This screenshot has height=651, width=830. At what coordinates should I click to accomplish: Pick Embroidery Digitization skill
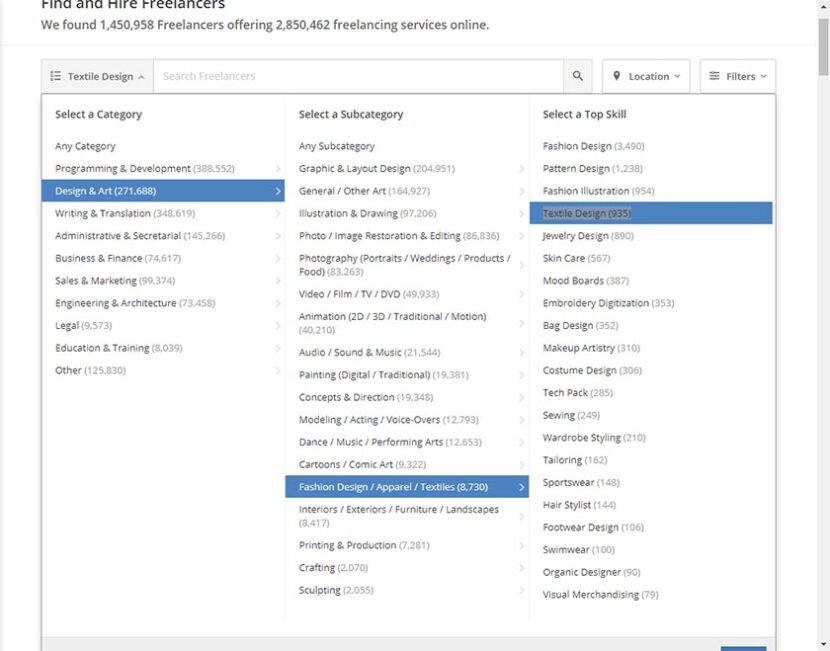pos(608,303)
